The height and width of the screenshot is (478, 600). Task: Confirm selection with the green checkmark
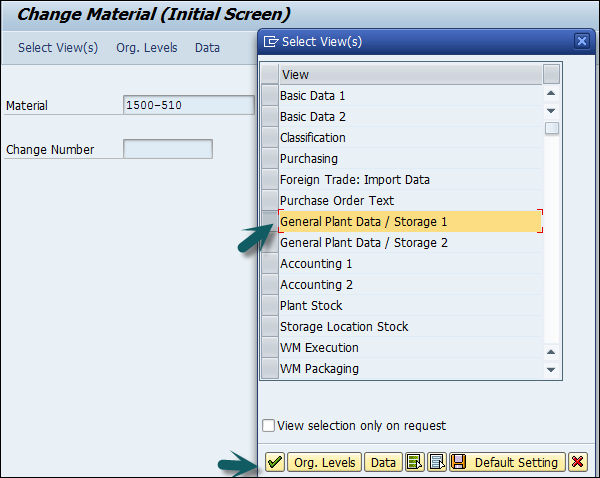[x=274, y=462]
